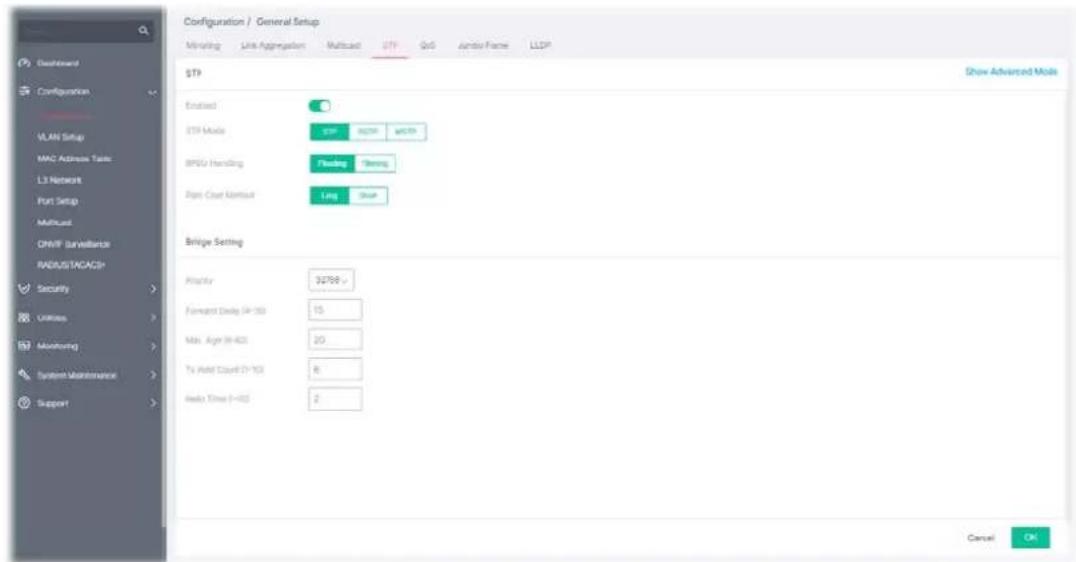Click the Support question-mark icon
The height and width of the screenshot is (562, 1076).
[x=25, y=403]
